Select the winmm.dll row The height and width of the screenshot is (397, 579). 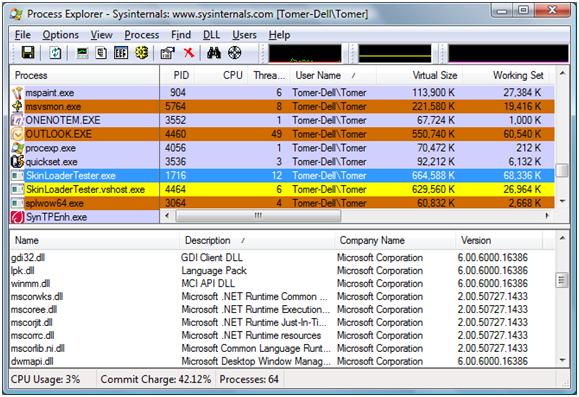(282, 283)
